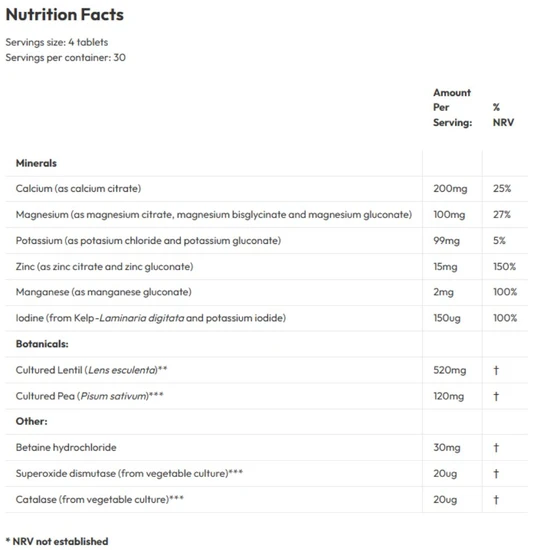The width and height of the screenshot is (550, 550).
Task: Click Servings per container 30 line
Action: pyautogui.click(x=66, y=58)
